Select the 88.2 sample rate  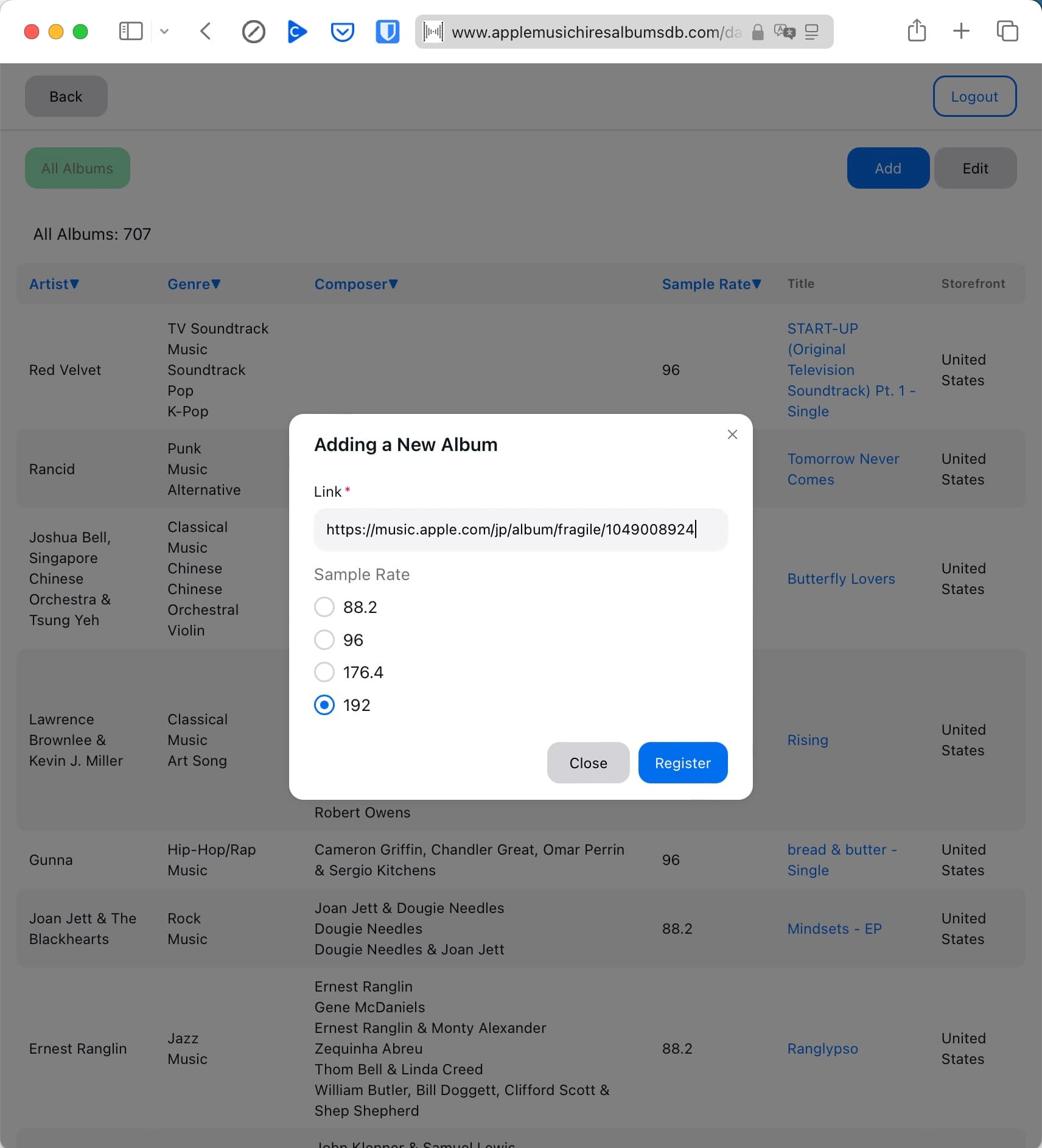pyautogui.click(x=324, y=607)
